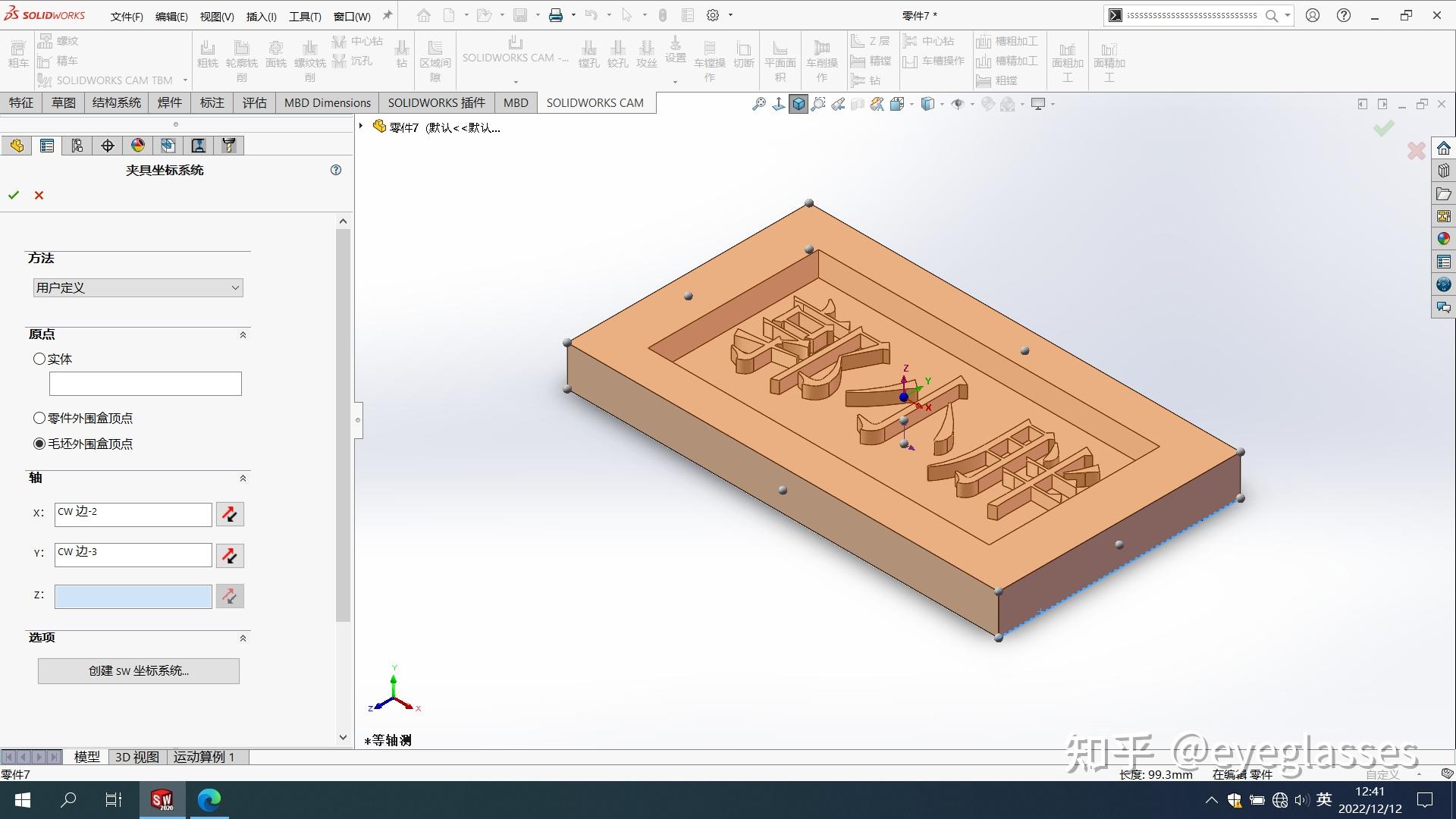Collapse the 轴 section chevron
This screenshot has height=819, width=1456.
[243, 478]
